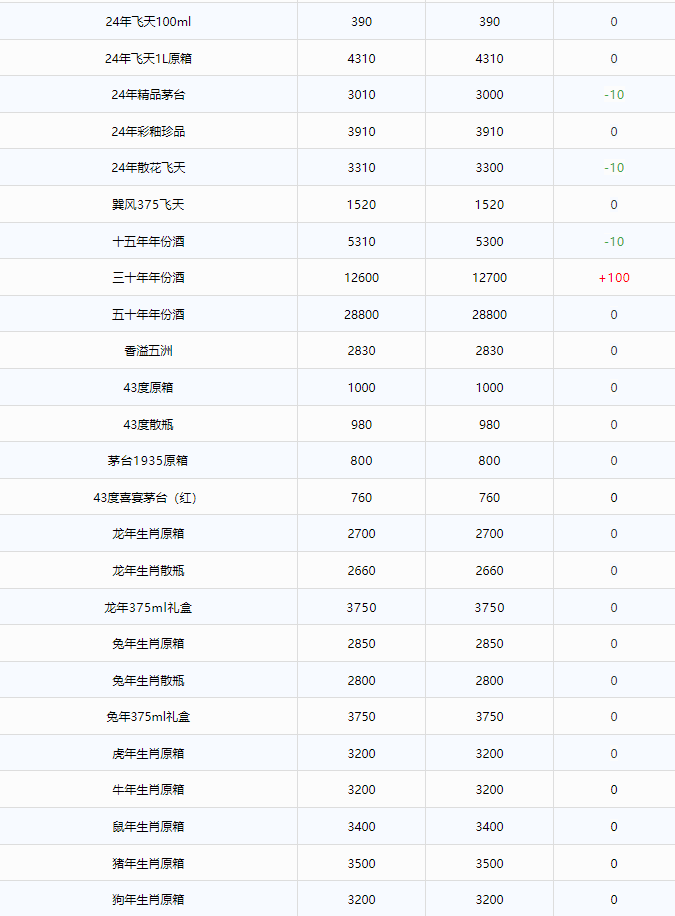Click the 5300 price in 十五年年份酒 row
This screenshot has width=675, height=916.
(489, 241)
